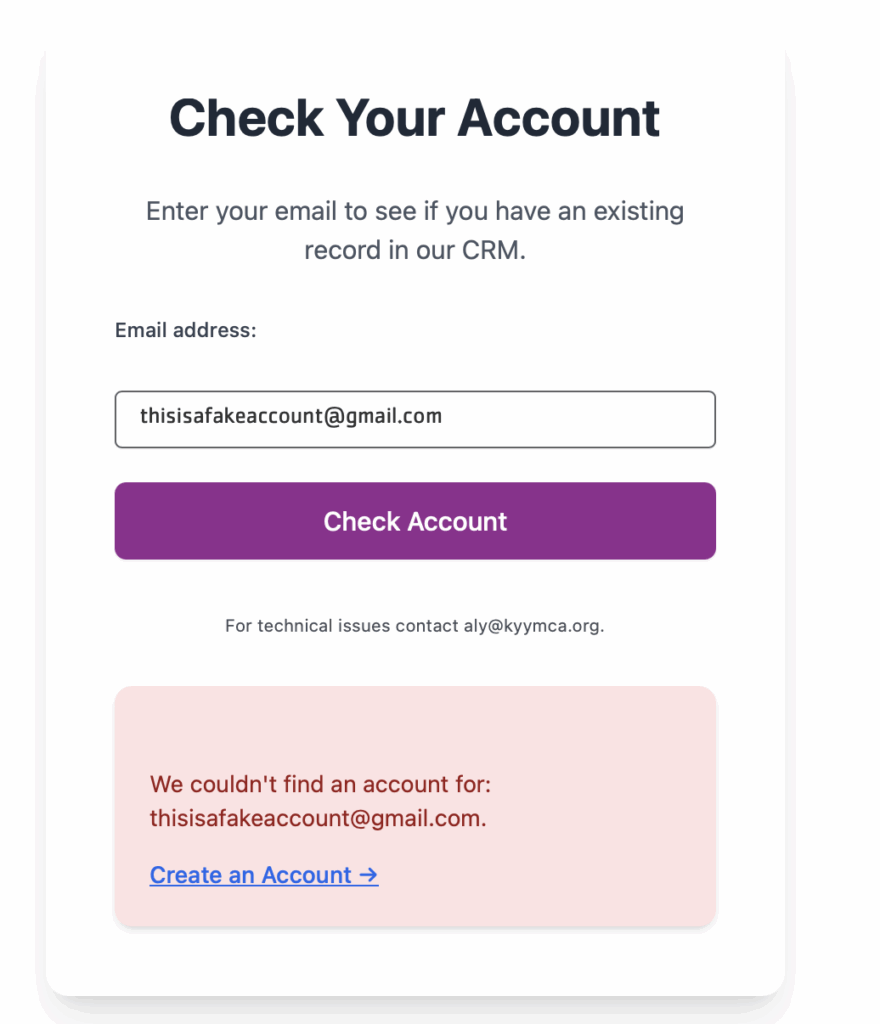Click the word Create in the blue link
The height and width of the screenshot is (1024, 880).
pos(186,874)
